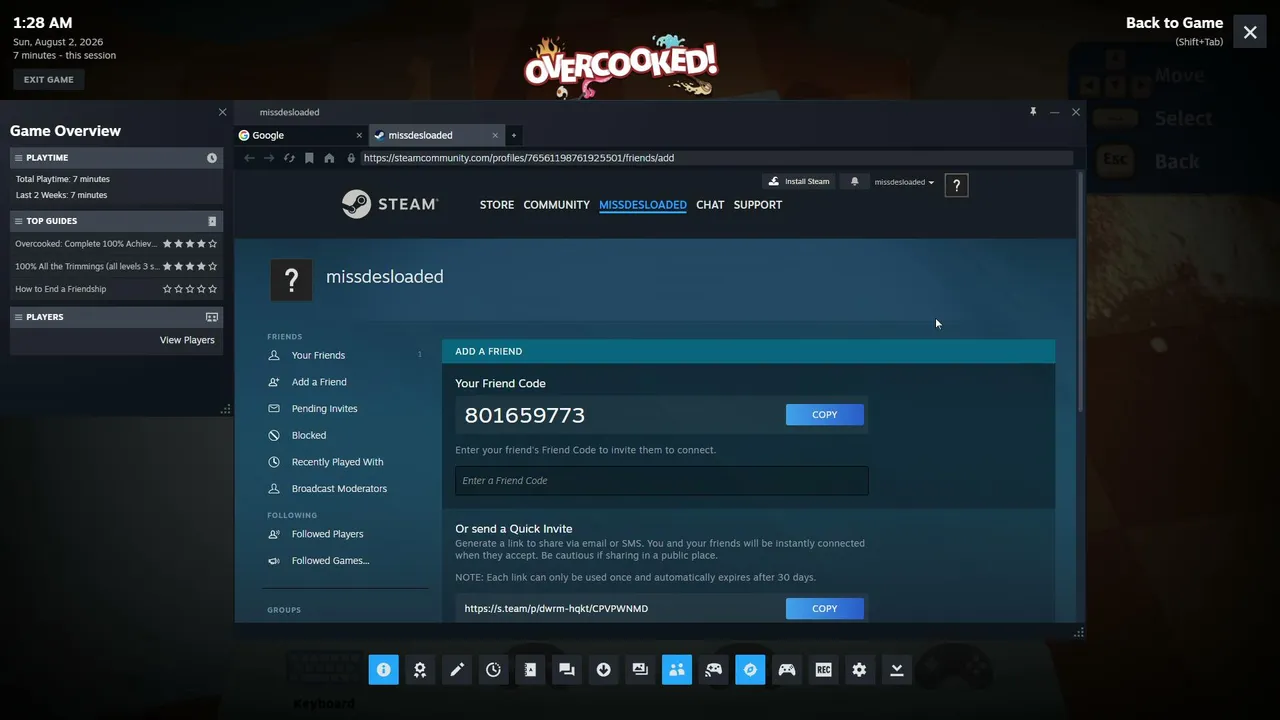This screenshot has height=720, width=1280.
Task: Open the Achievements icon in the overlay toolbar
Action: click(x=420, y=670)
